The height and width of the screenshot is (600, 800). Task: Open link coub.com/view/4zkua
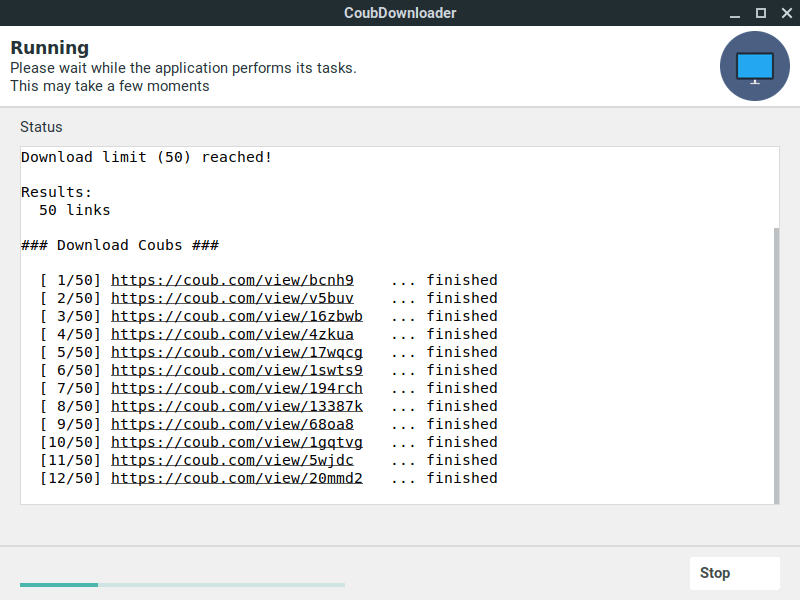pyautogui.click(x=232, y=334)
